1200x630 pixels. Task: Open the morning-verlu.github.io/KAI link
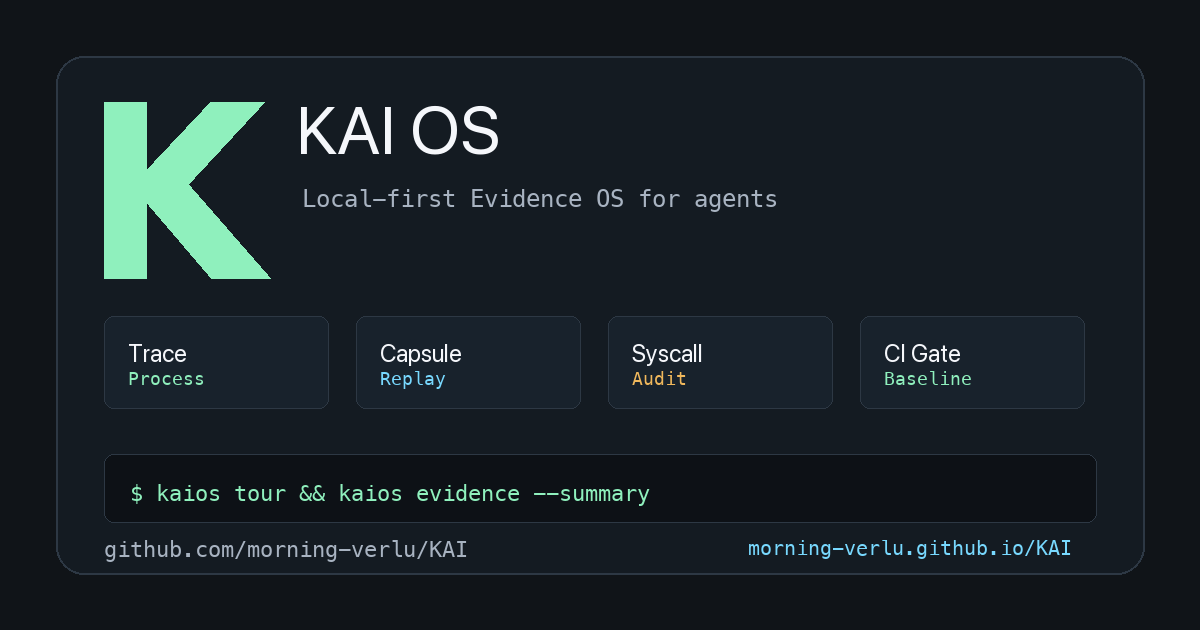910,548
